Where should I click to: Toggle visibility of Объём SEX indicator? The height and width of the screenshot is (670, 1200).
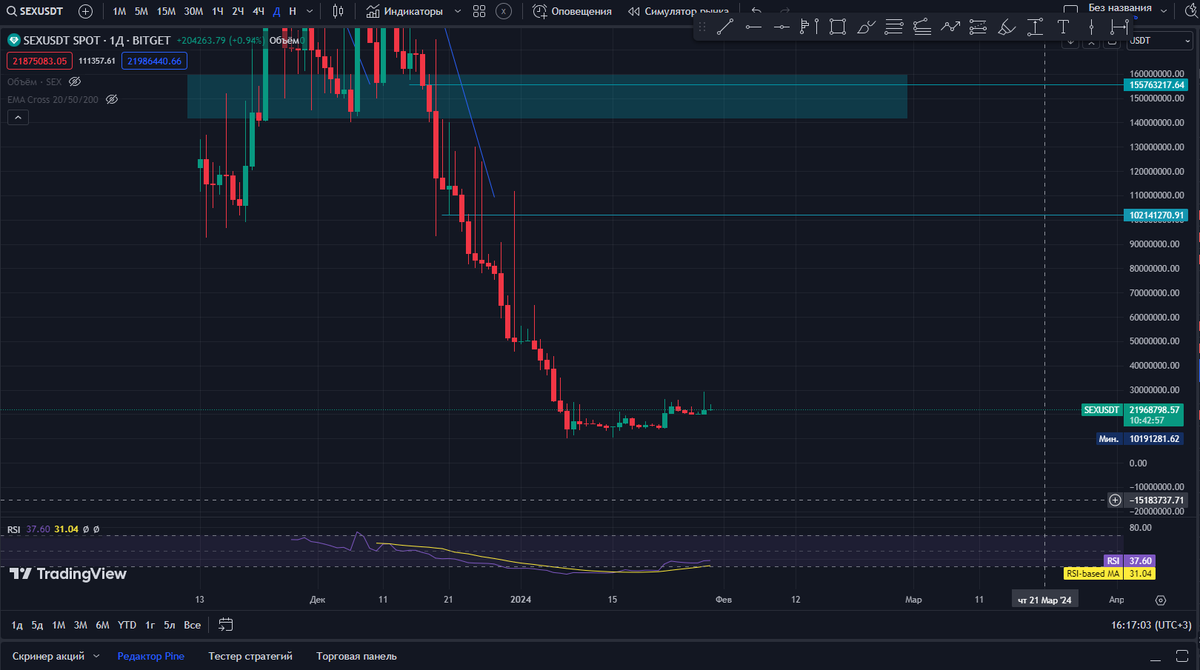74,81
